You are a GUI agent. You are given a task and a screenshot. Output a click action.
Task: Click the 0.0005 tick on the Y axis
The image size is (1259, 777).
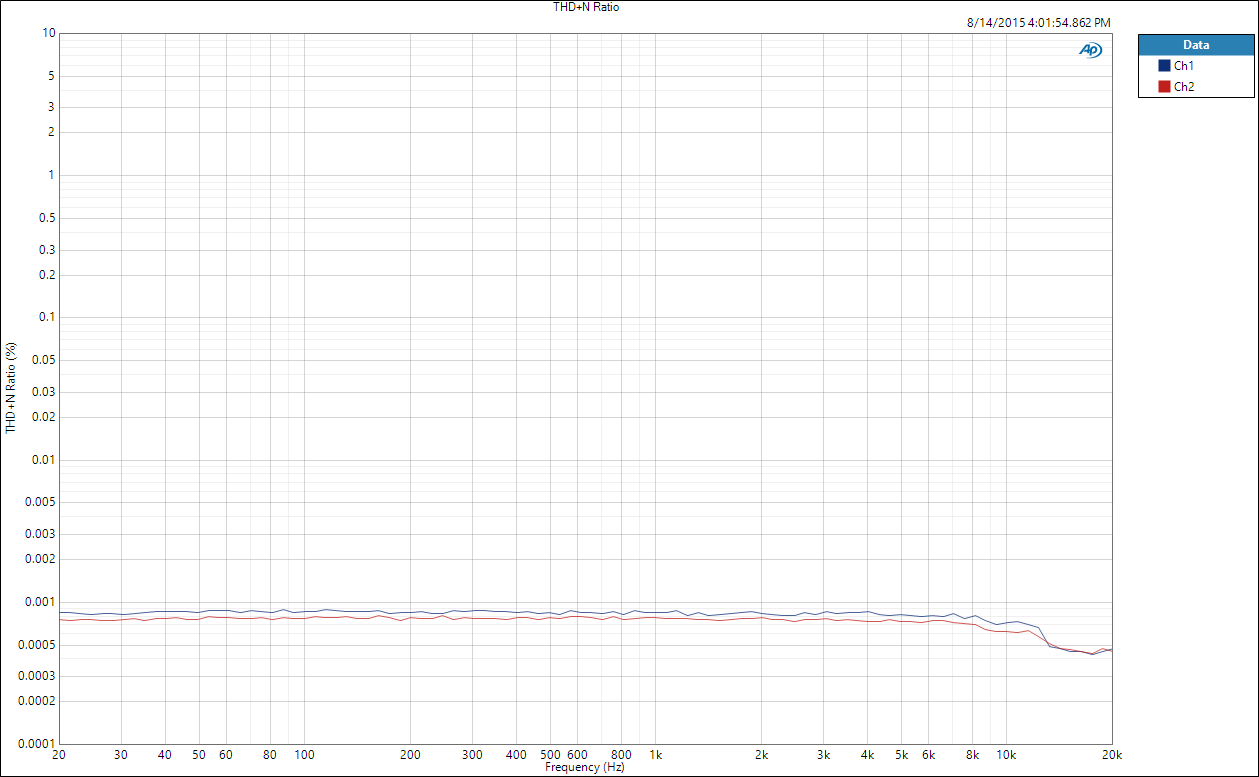pos(37,645)
